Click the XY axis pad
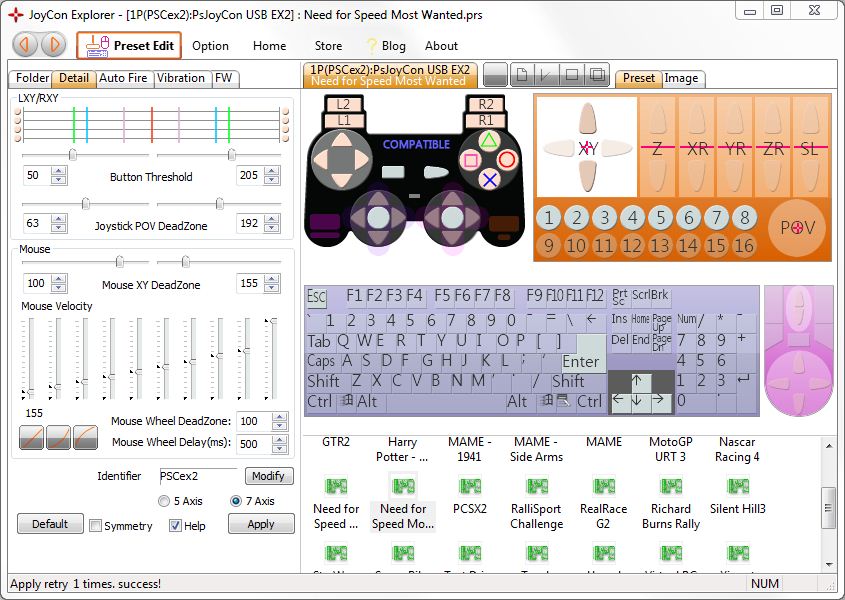 point(587,147)
